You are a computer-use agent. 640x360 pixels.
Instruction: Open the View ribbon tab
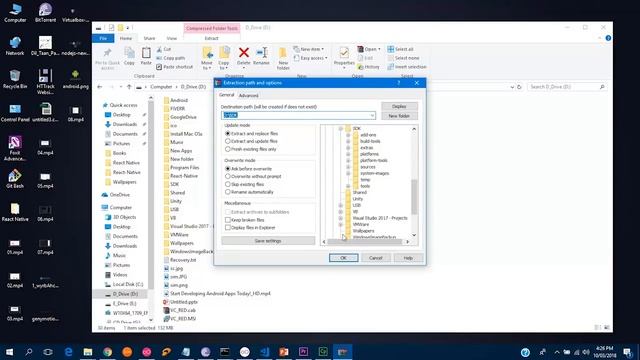(x=172, y=38)
